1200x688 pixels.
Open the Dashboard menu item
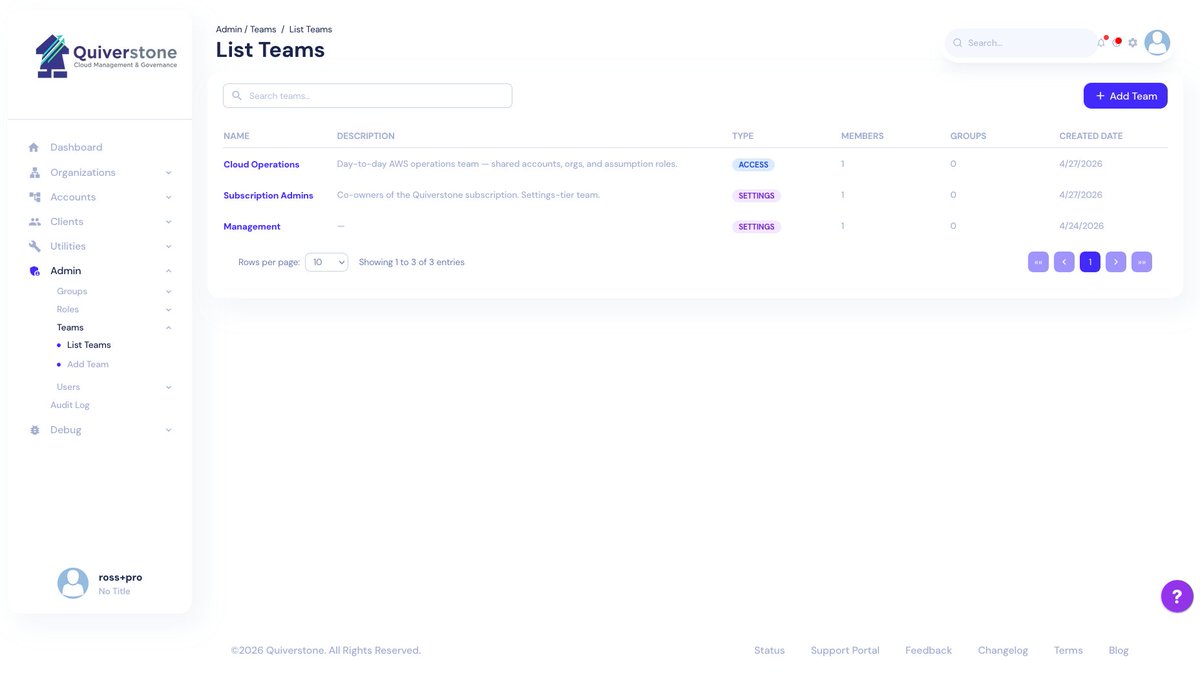[76, 147]
